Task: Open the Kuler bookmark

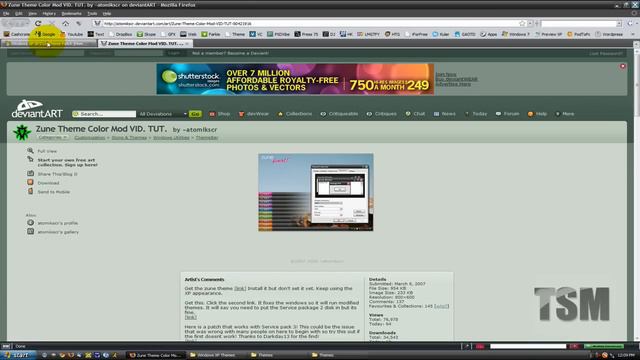Action: pyautogui.click(x=441, y=34)
